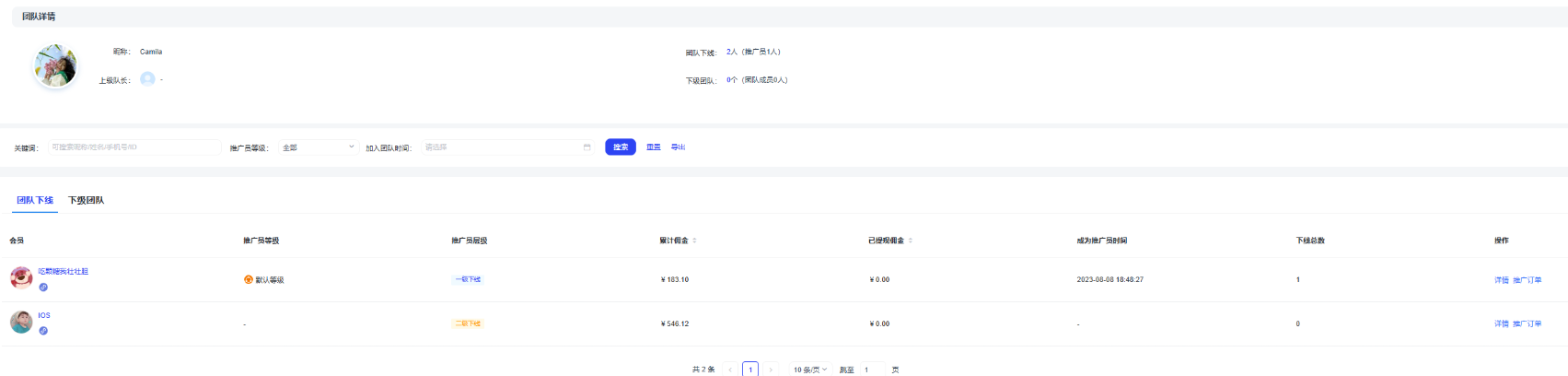Sort by 已提现佣金 column arrows

[911, 241]
